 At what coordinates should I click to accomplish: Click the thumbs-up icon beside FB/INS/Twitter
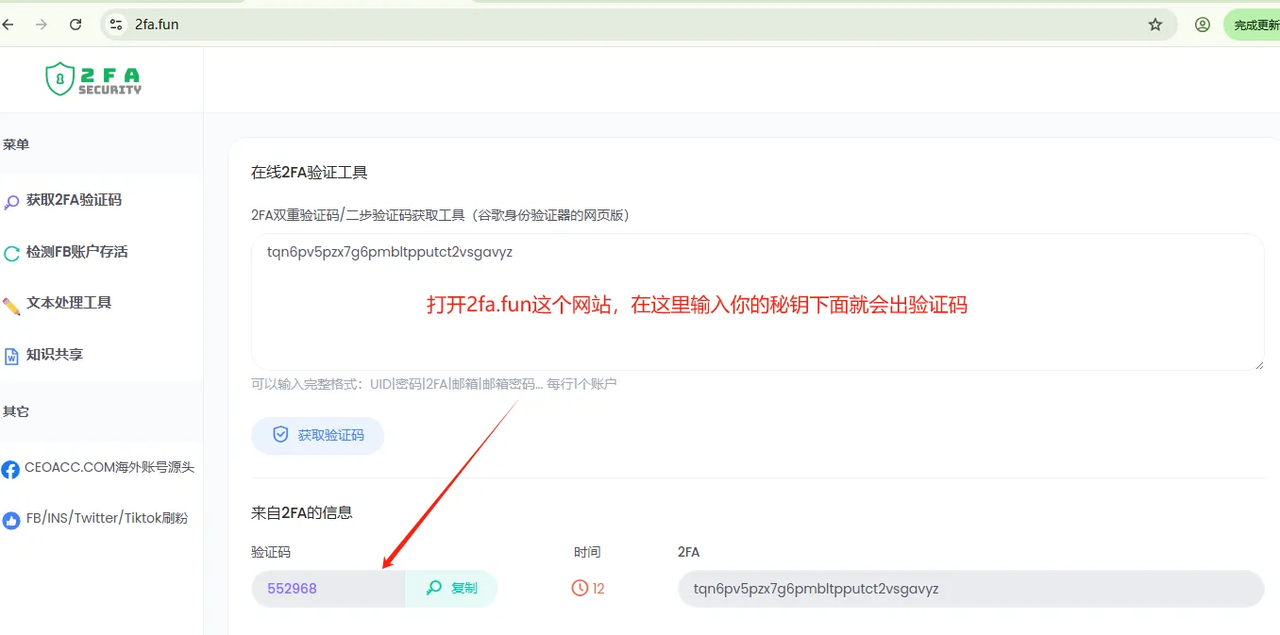coord(11,521)
